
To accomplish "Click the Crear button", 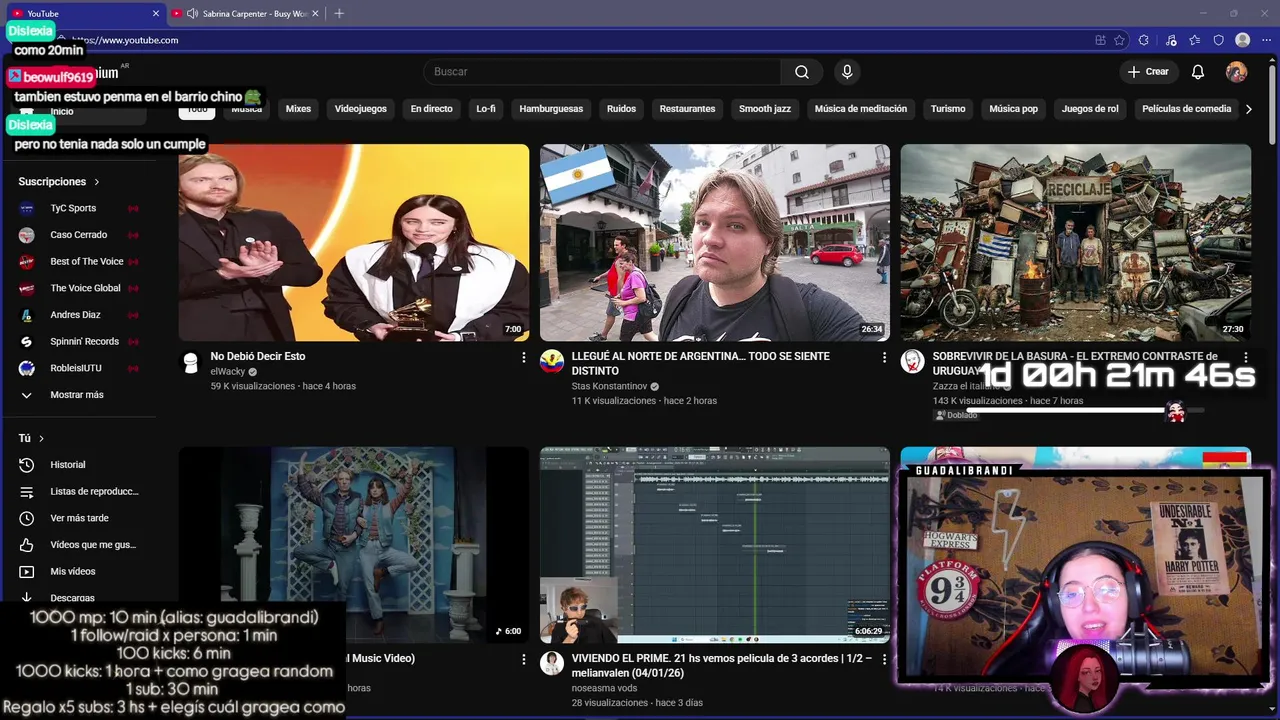I will point(1148,72).
